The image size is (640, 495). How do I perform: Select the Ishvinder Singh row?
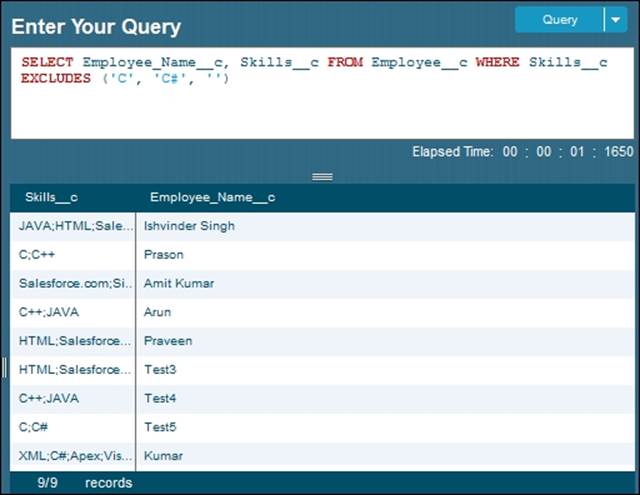click(190, 226)
